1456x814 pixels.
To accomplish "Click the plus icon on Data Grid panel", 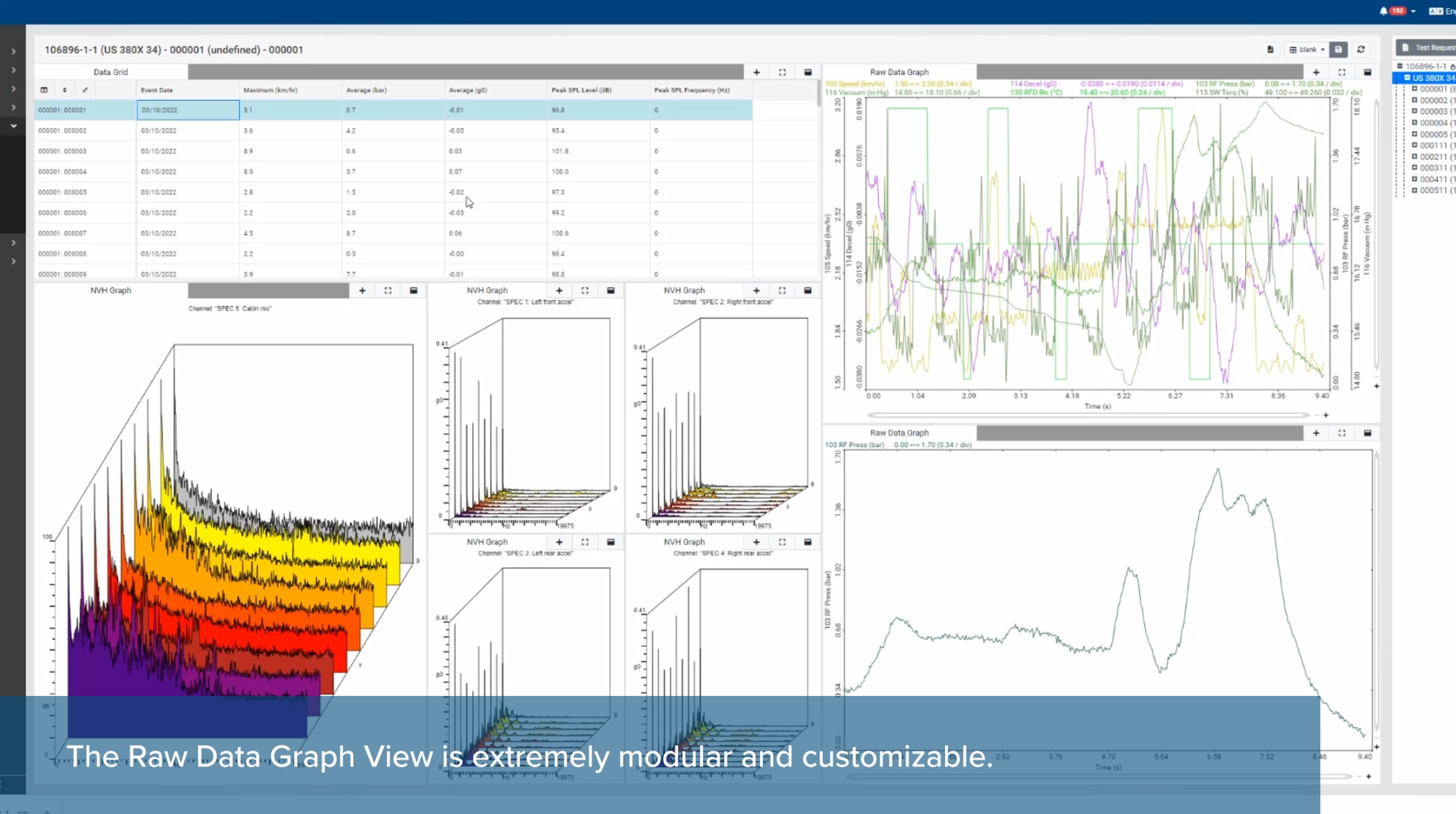I will coord(757,73).
